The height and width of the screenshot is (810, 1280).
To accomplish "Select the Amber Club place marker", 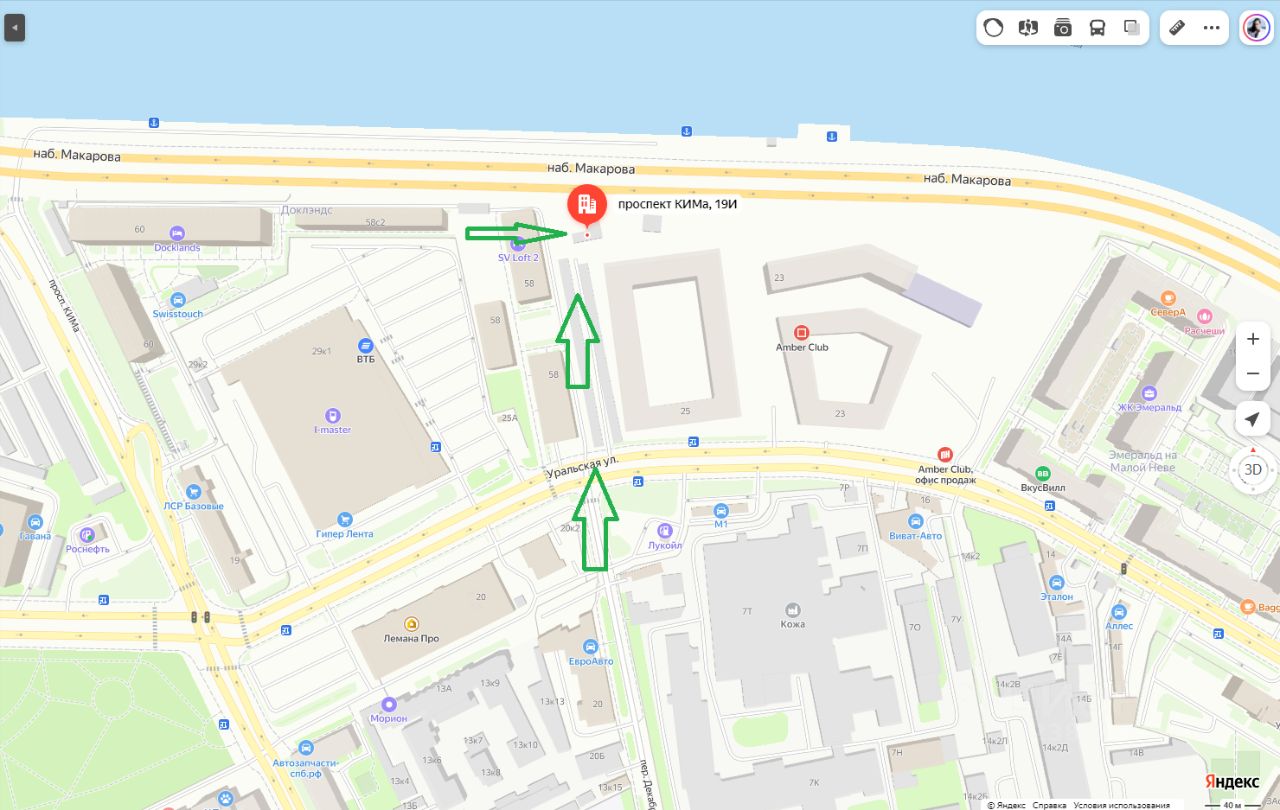I will pyautogui.click(x=801, y=332).
